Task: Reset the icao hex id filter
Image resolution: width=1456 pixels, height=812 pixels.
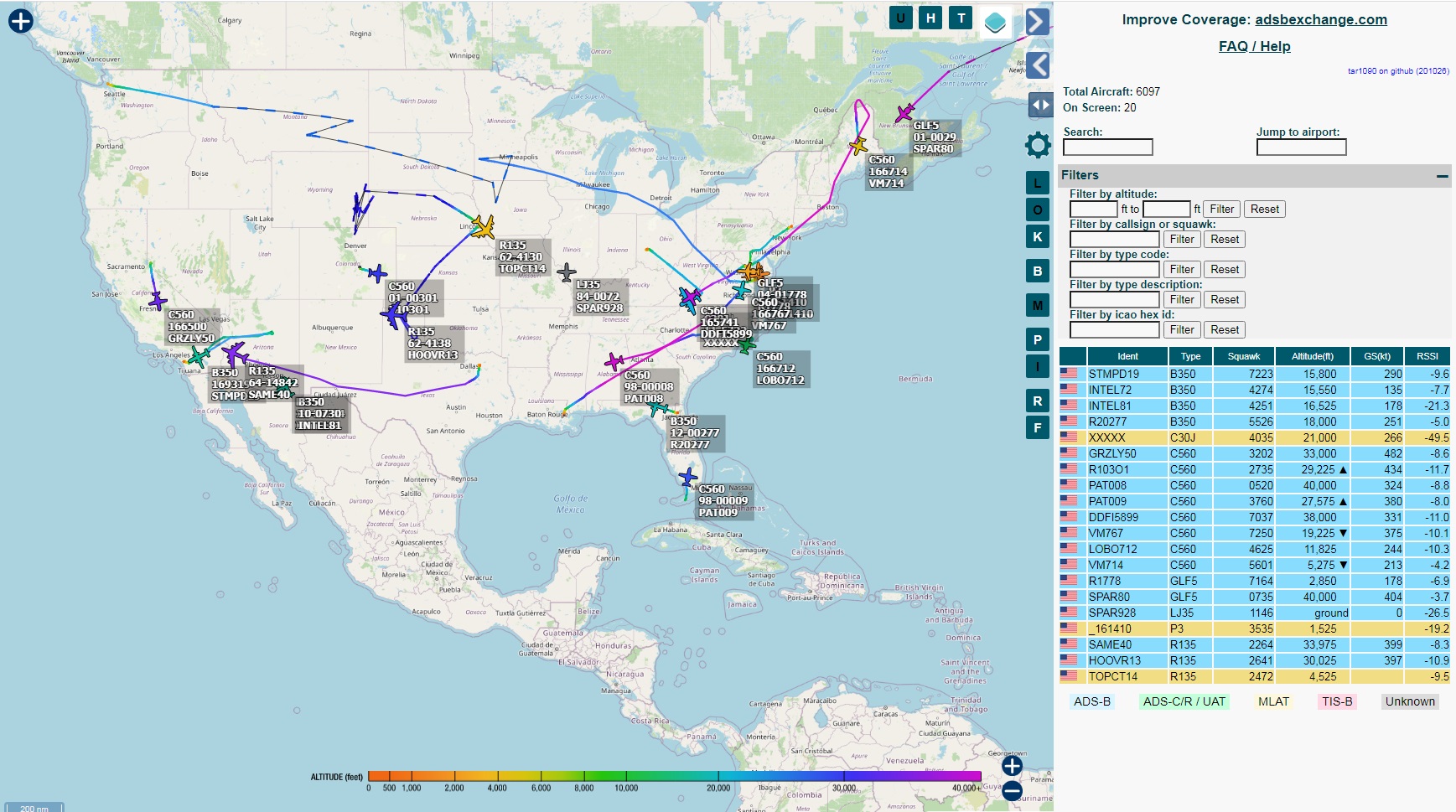Action: 1225,330
